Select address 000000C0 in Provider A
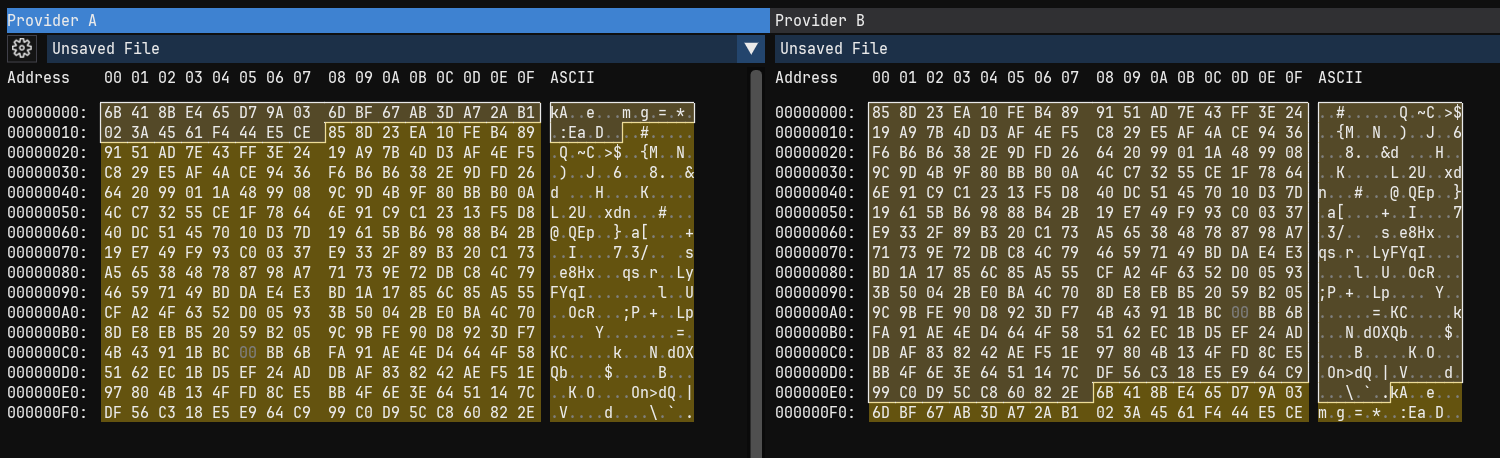This screenshot has height=458, width=1500. pos(47,352)
